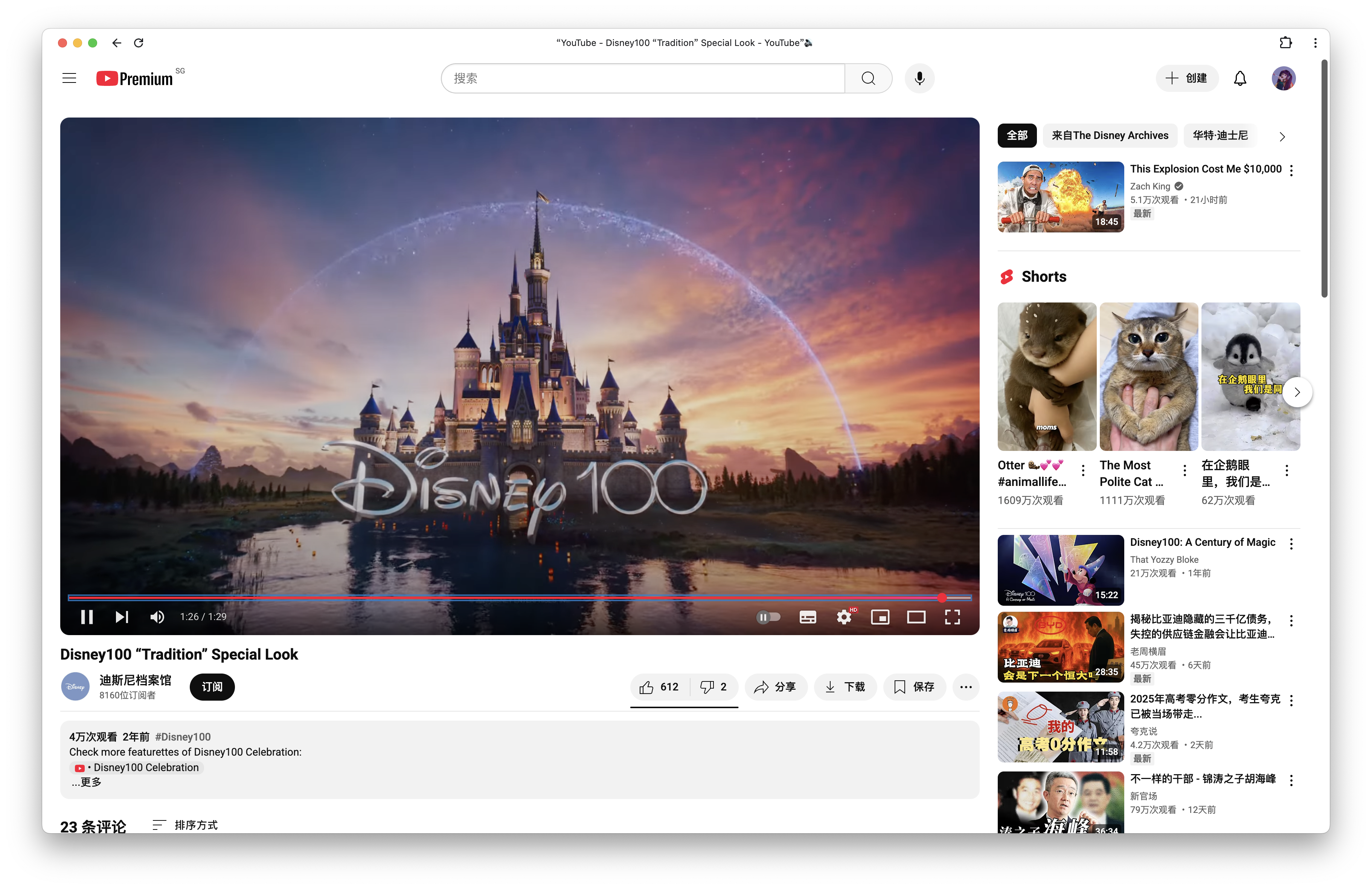Viewport: 1372px width, 889px height.
Task: Play the Otter #animallife short
Action: point(1047,377)
